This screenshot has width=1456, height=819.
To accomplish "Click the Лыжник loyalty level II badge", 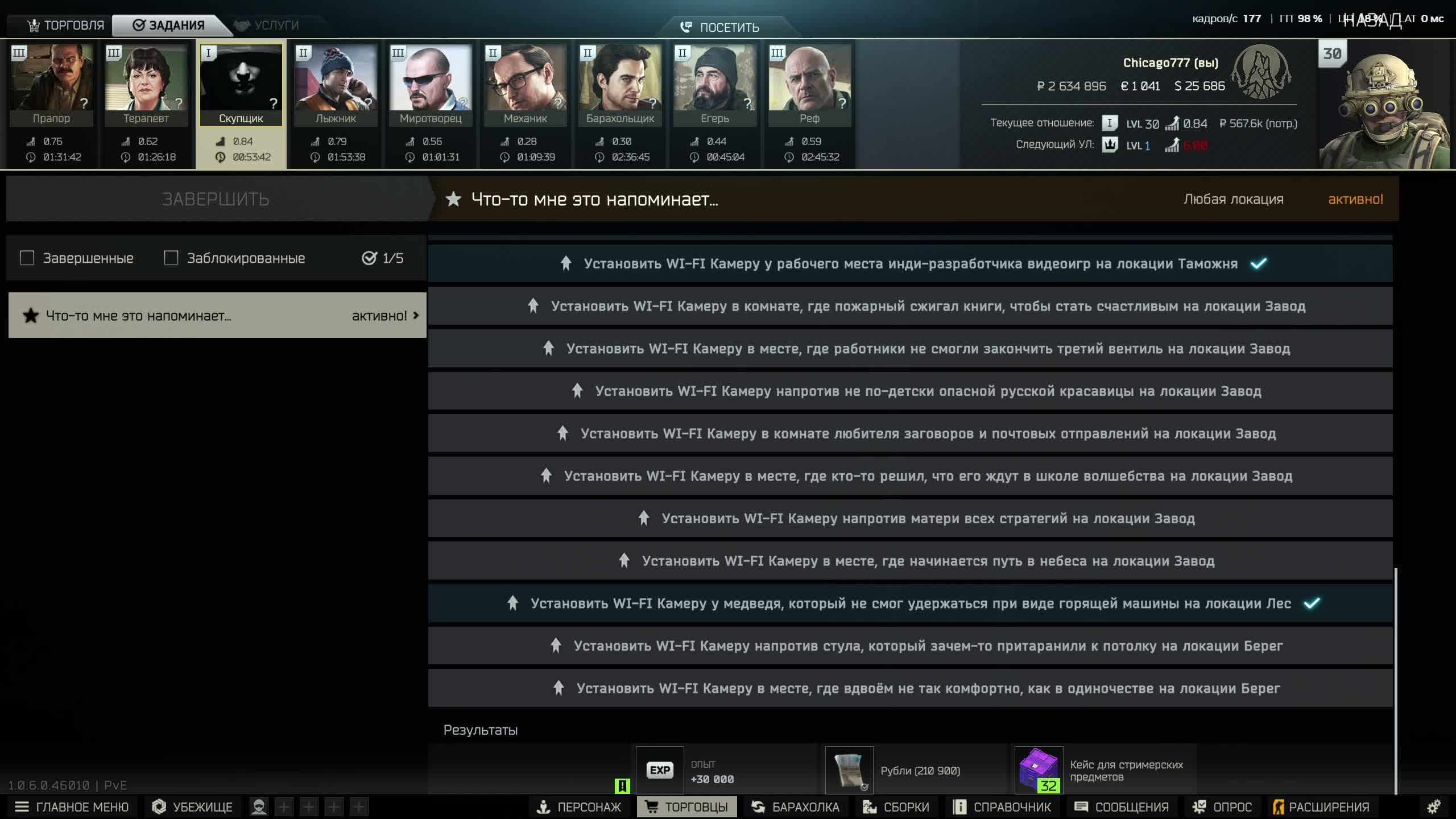I will (x=303, y=53).
